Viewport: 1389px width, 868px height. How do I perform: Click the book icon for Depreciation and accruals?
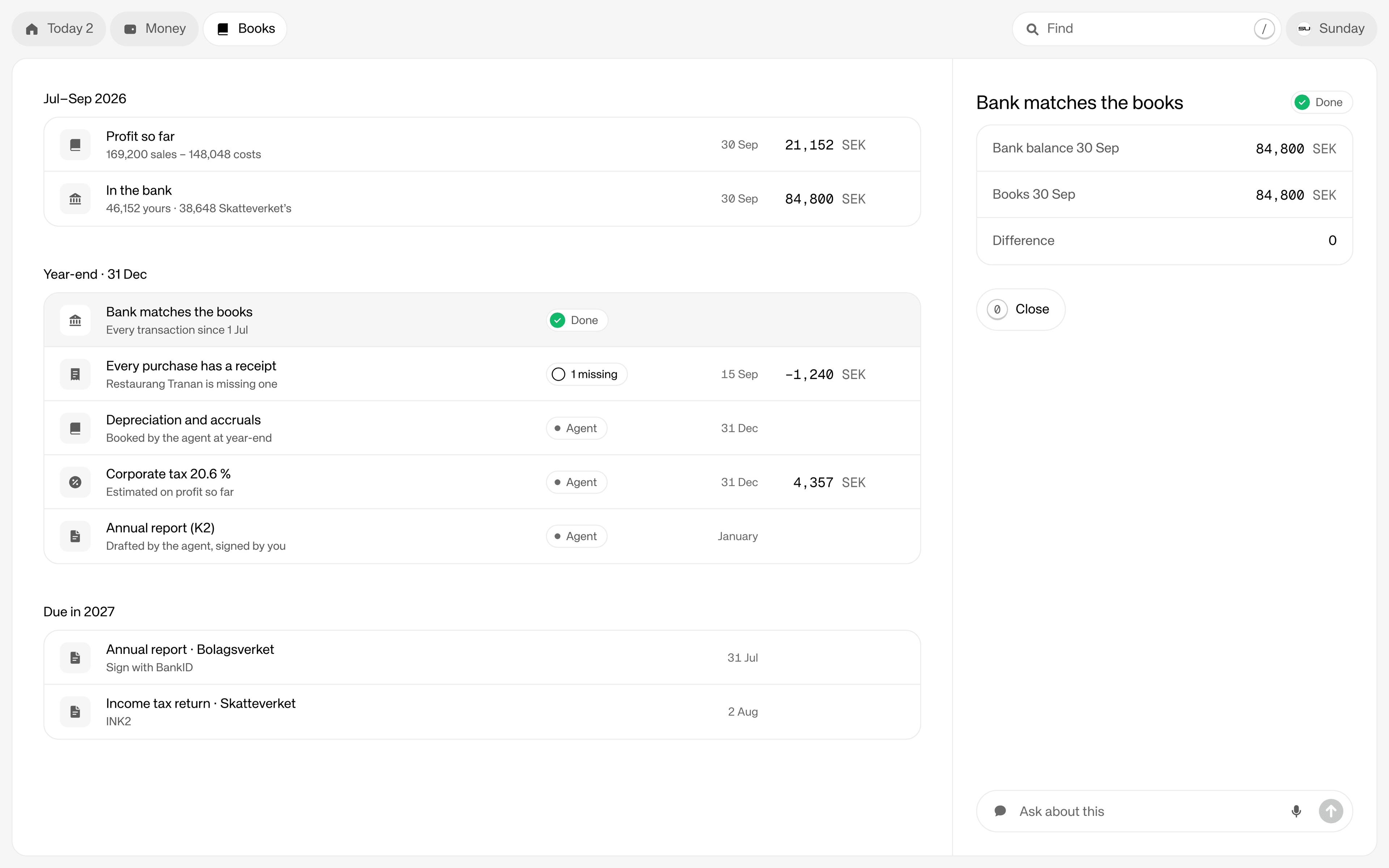[x=75, y=428]
